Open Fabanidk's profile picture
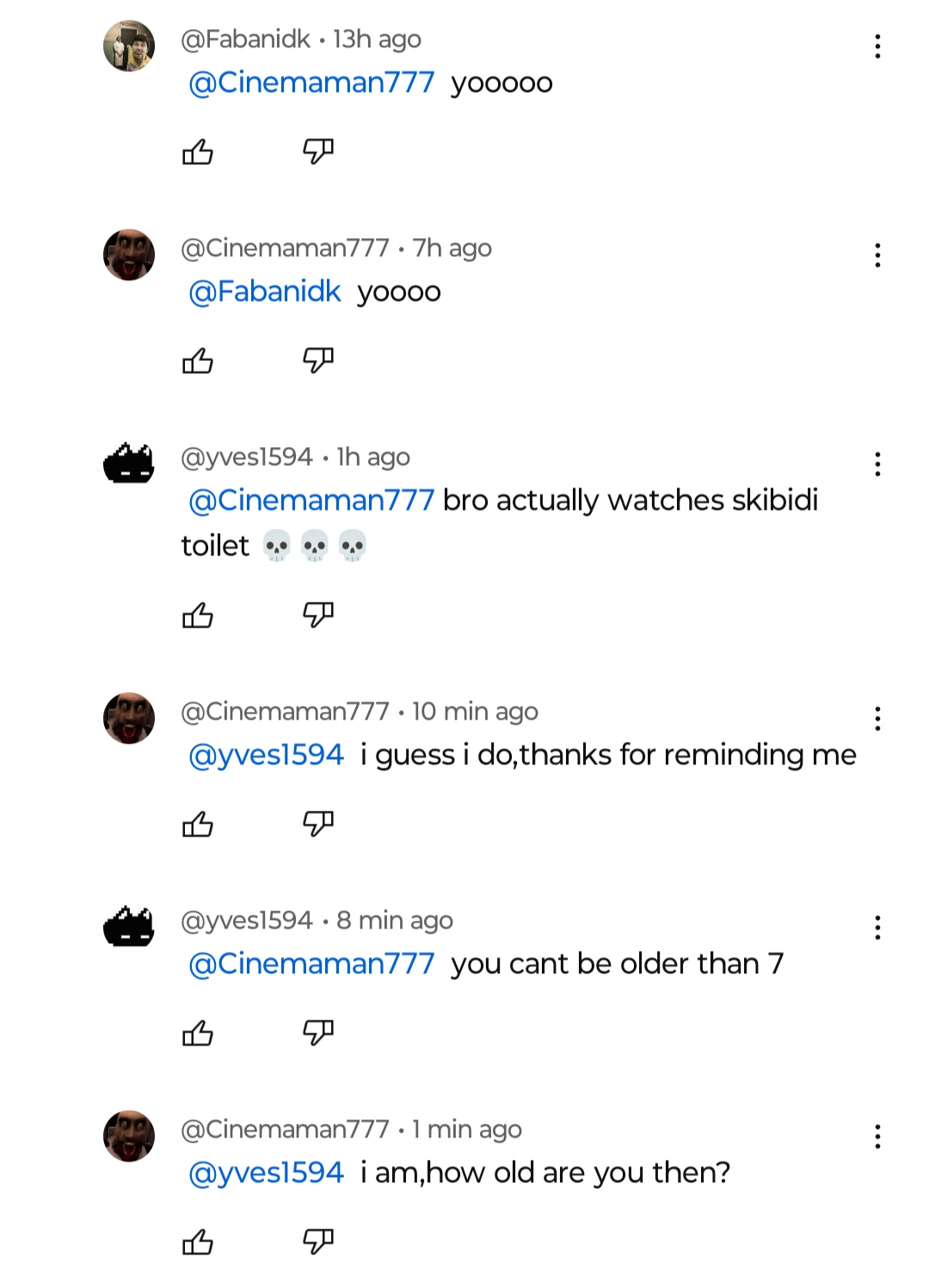929x1288 pixels. [129, 46]
